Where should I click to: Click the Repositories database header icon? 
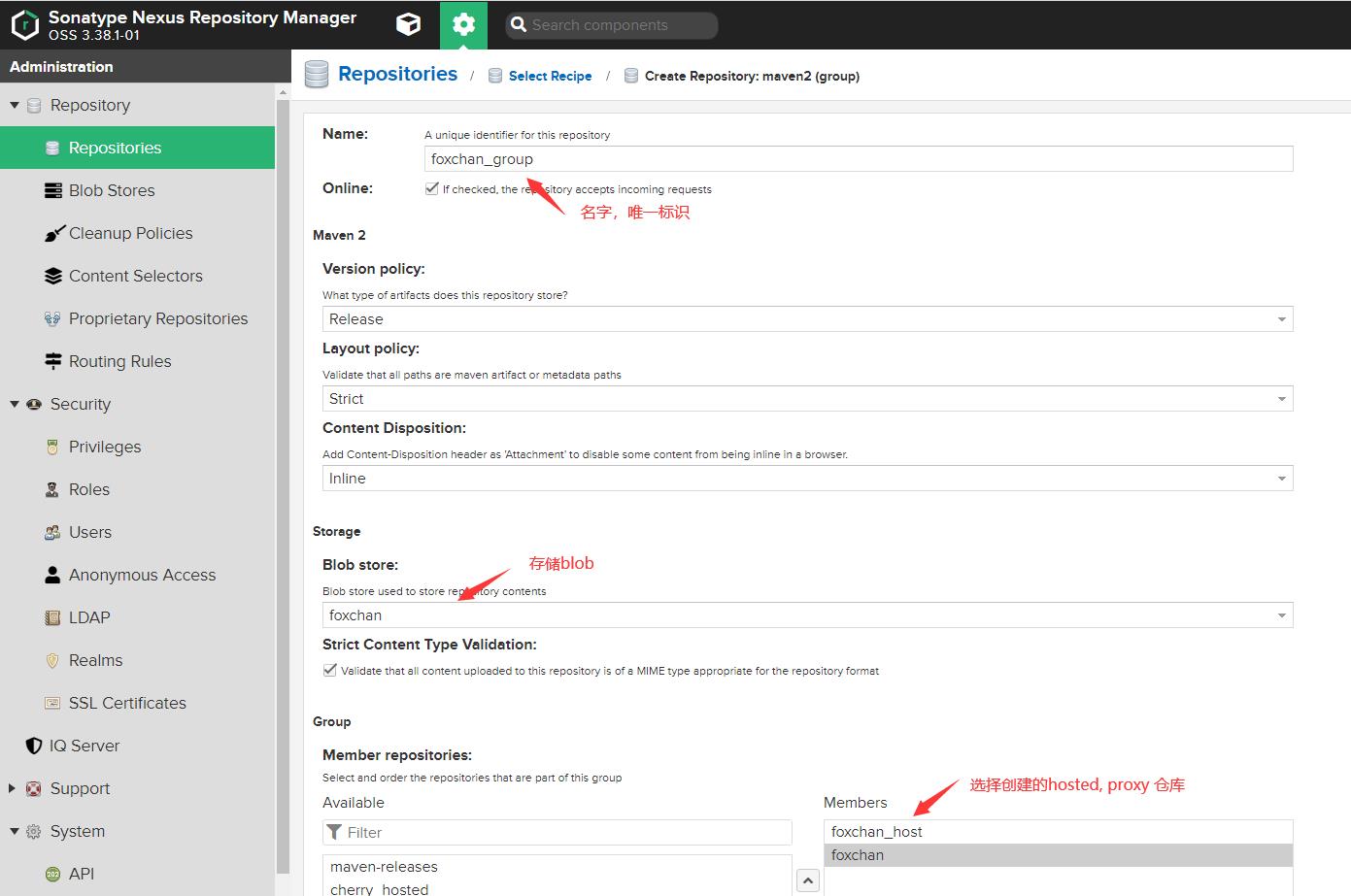click(x=317, y=75)
